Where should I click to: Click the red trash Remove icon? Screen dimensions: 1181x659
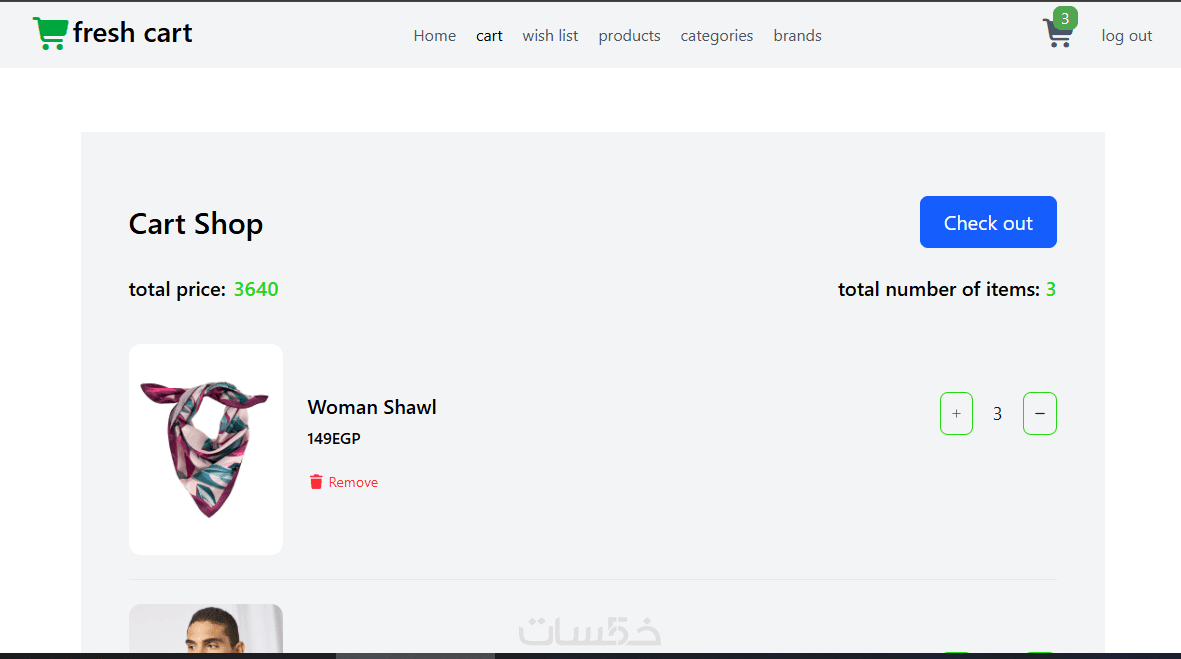click(x=316, y=482)
